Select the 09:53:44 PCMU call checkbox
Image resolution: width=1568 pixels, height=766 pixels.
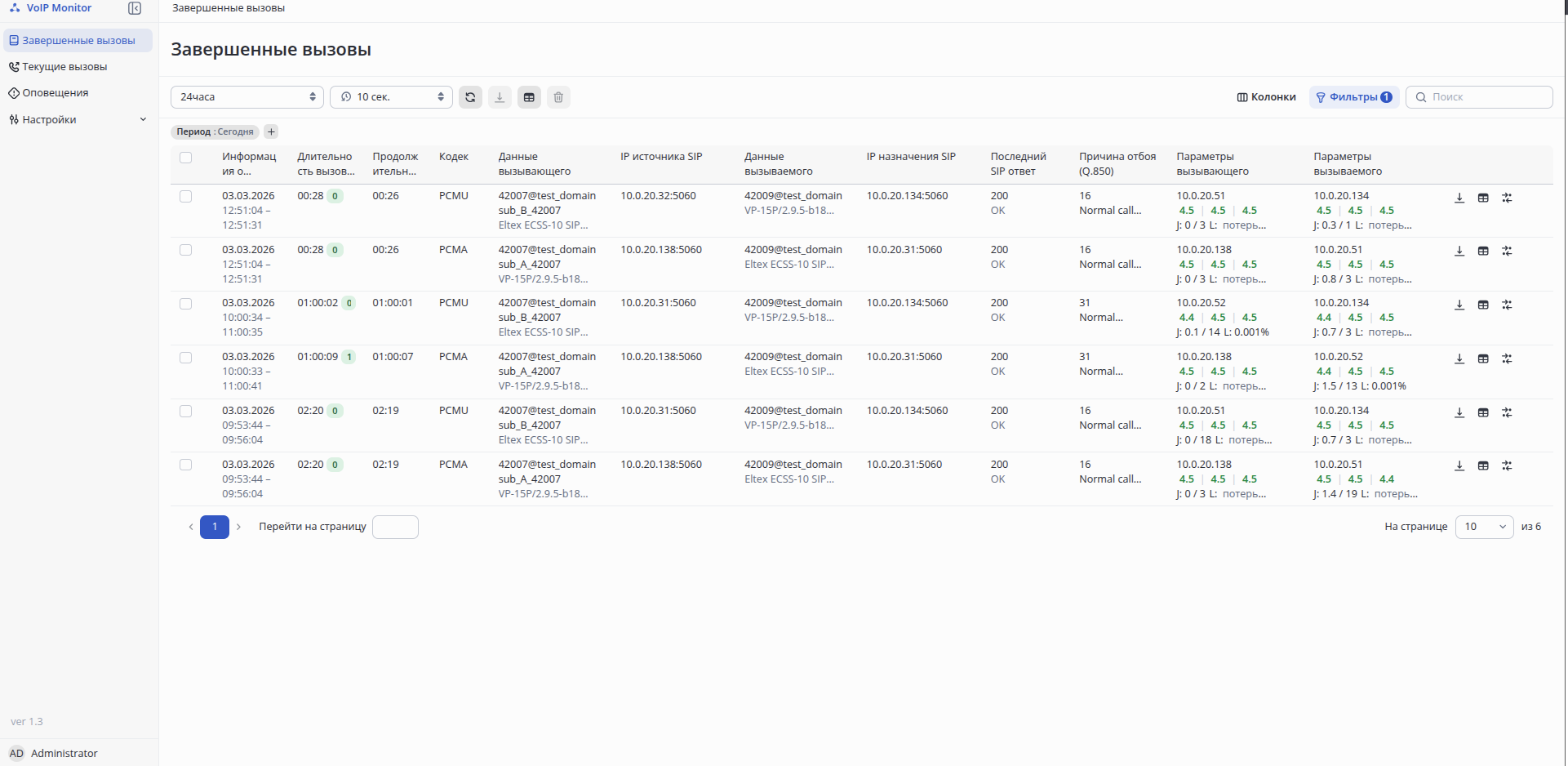pos(185,411)
